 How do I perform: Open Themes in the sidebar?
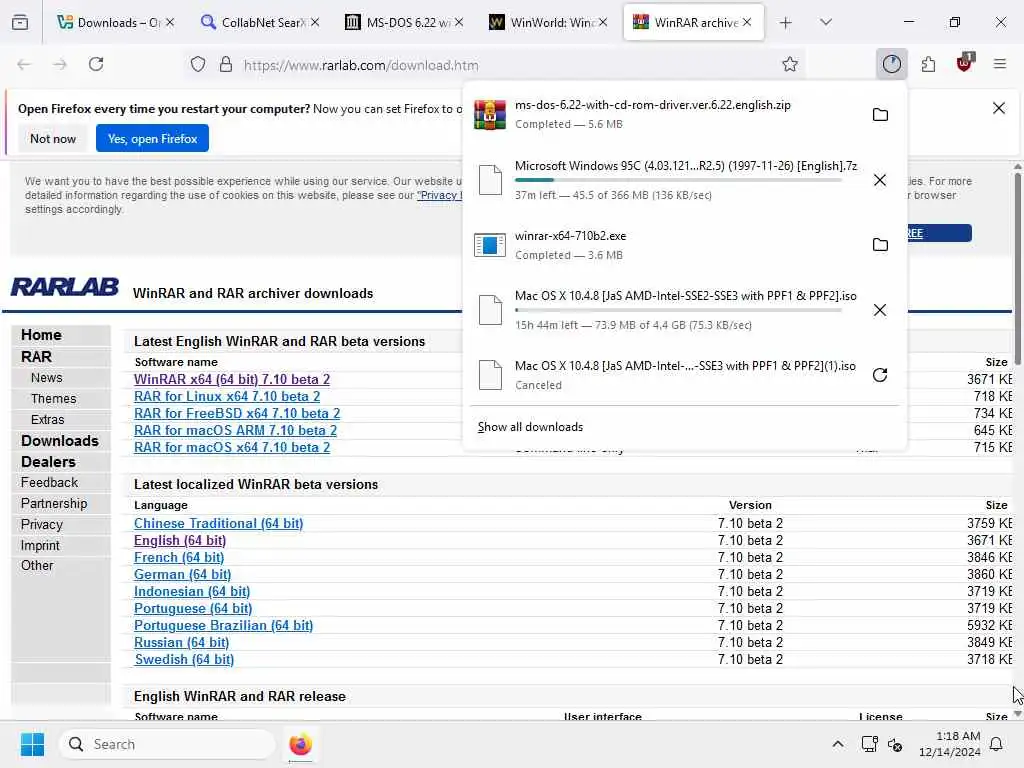[54, 398]
